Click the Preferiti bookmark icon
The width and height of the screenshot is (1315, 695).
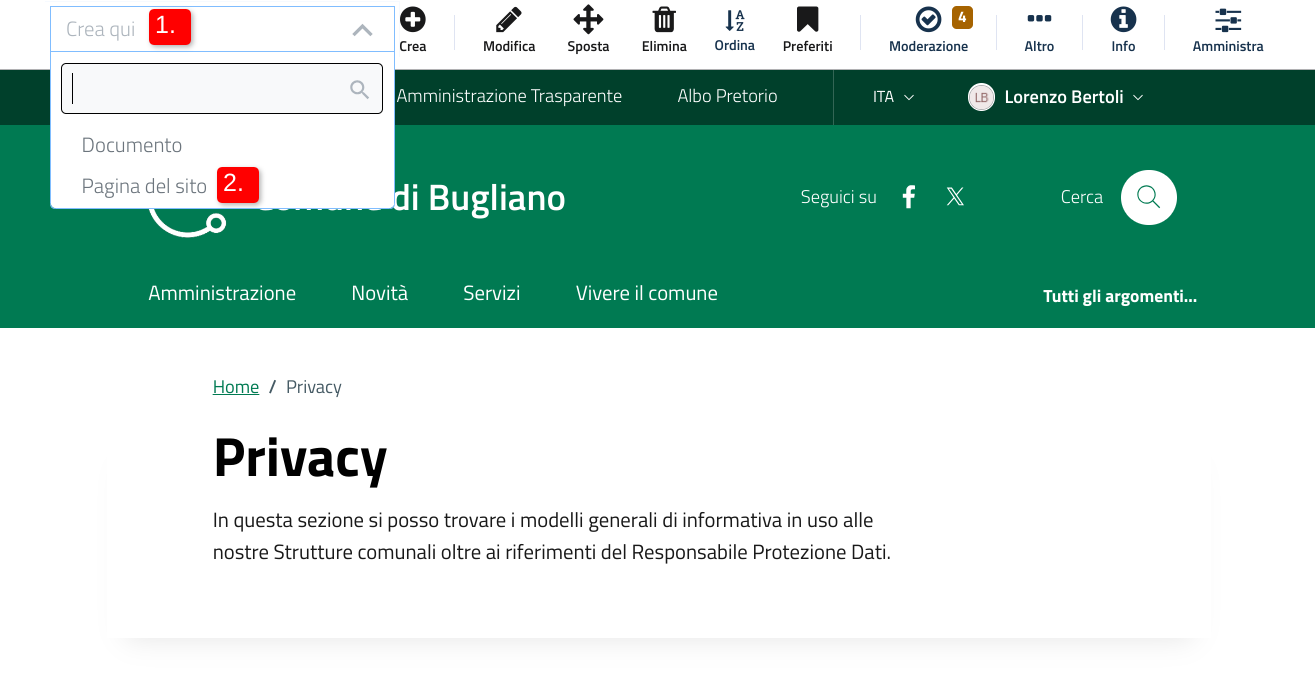click(807, 20)
